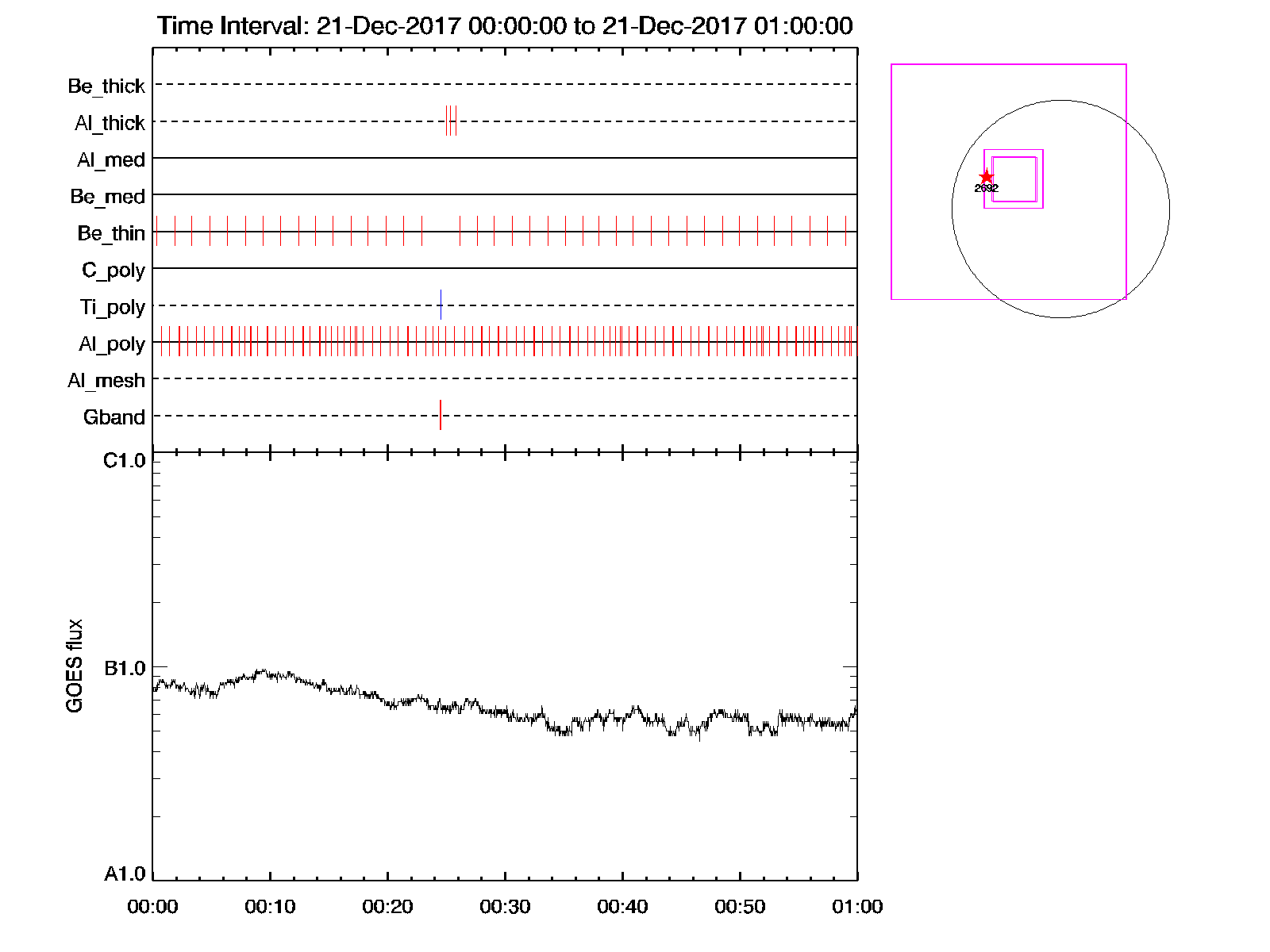Select the Be_thick filter label
Image resolution: width=1270 pixels, height=952 pixels.
[106, 86]
